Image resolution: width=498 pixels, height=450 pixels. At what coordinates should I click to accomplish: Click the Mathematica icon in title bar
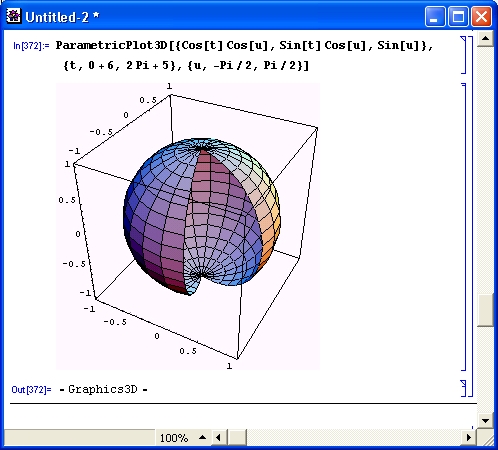[14, 16]
